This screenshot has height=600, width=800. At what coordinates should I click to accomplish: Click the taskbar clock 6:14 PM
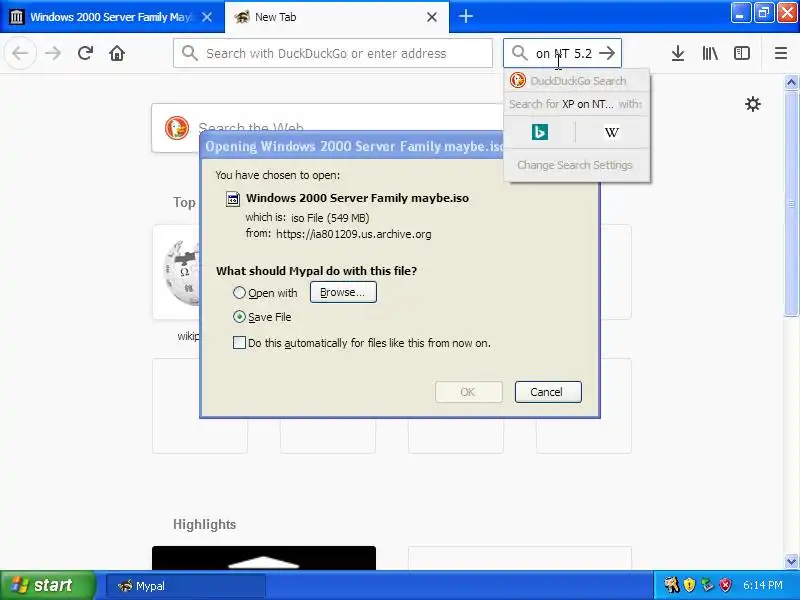click(763, 585)
